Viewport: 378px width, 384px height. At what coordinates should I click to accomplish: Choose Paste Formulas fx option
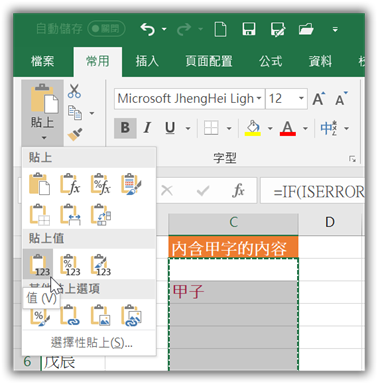click(70, 184)
